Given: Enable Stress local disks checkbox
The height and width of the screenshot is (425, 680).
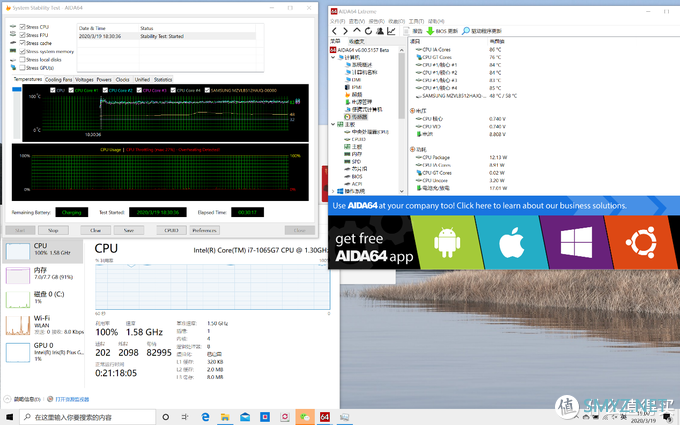Looking at the screenshot, I should click(23, 59).
